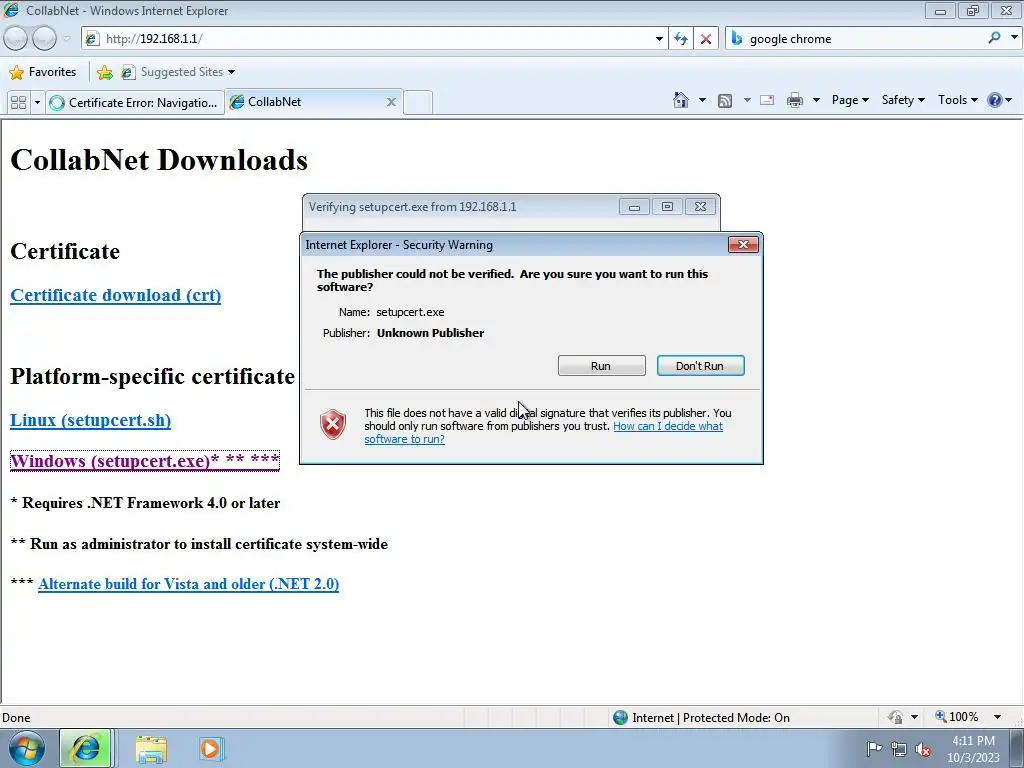Click the Back navigation arrow
The image size is (1024, 768).
coord(16,39)
